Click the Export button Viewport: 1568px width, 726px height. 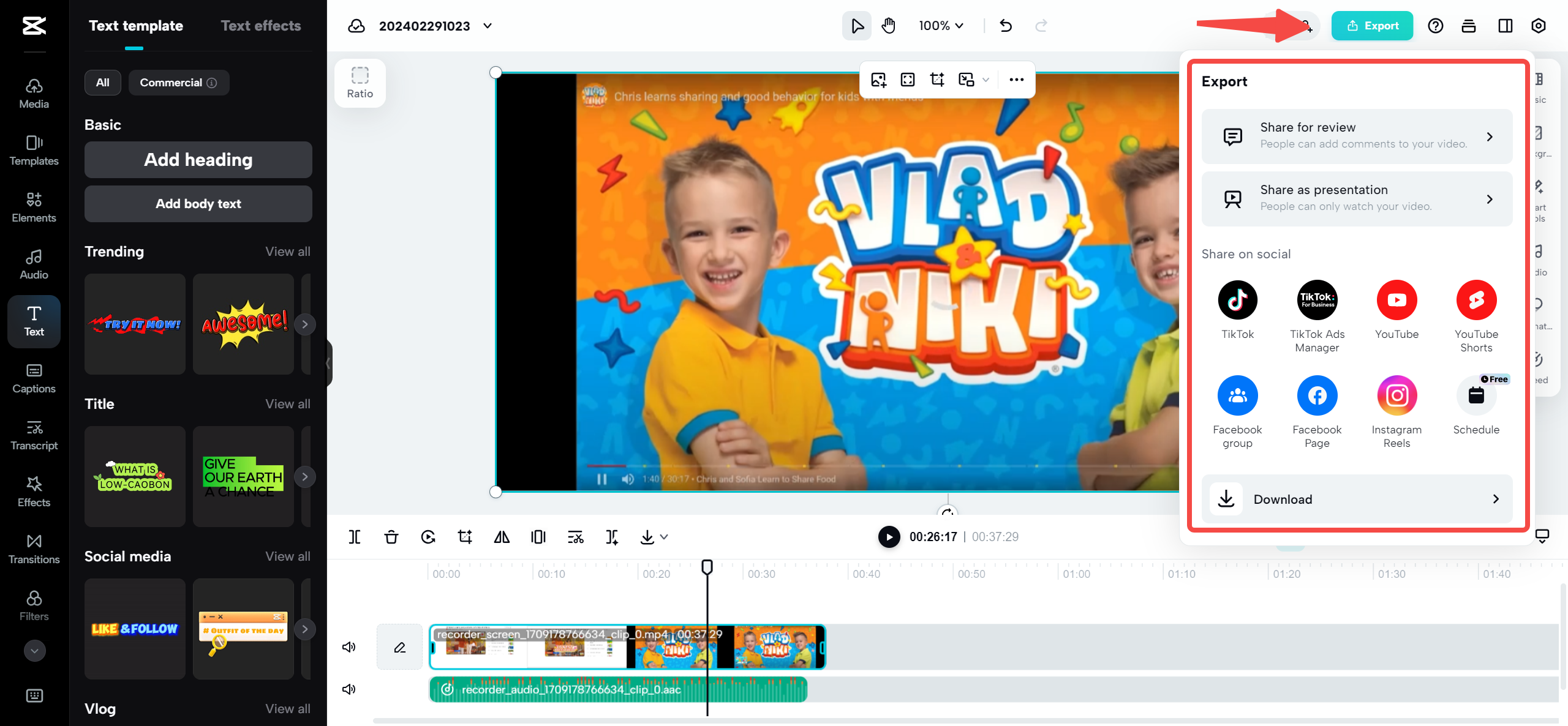pos(1372,26)
